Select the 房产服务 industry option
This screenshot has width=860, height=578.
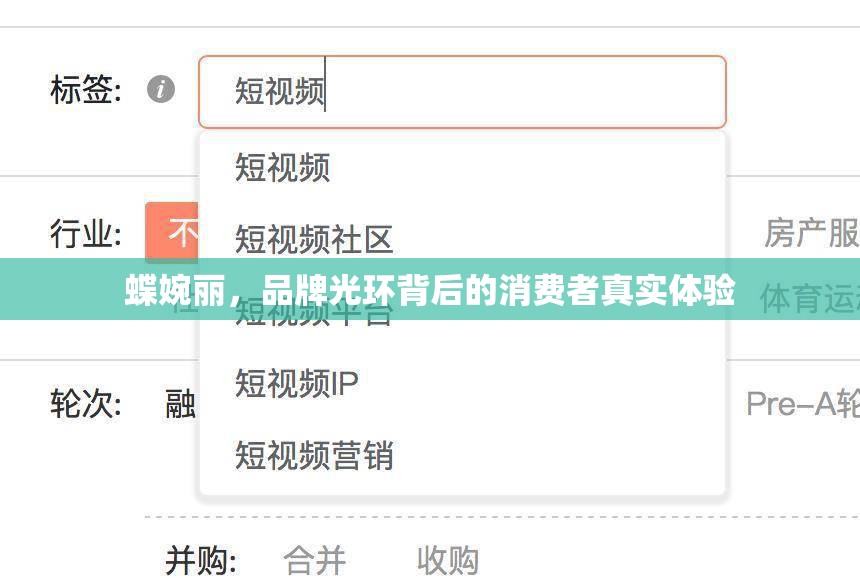[812, 233]
